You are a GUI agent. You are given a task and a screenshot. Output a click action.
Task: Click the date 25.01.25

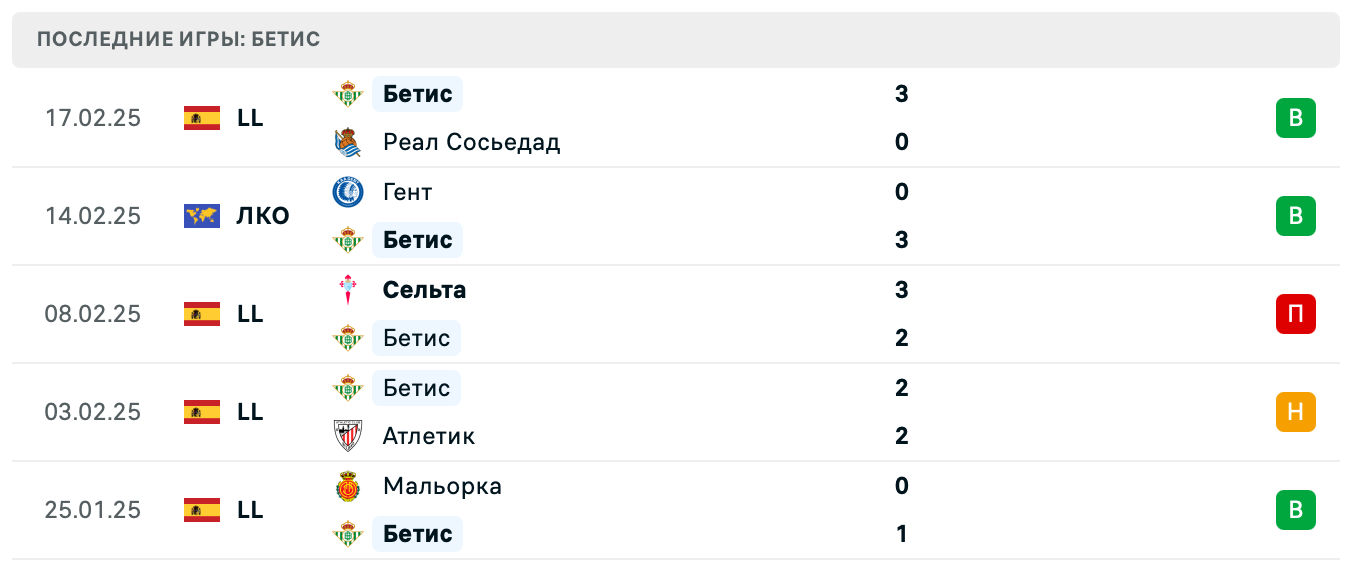pos(93,510)
